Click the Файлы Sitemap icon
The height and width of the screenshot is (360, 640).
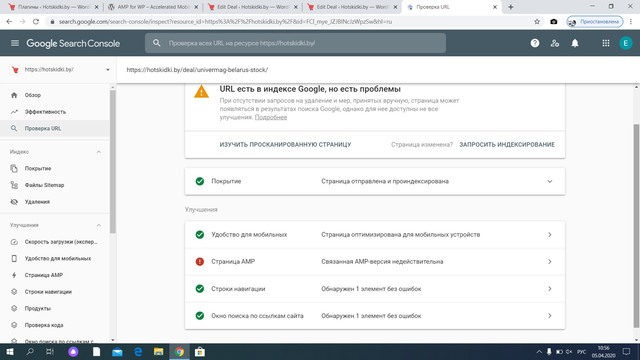14,185
